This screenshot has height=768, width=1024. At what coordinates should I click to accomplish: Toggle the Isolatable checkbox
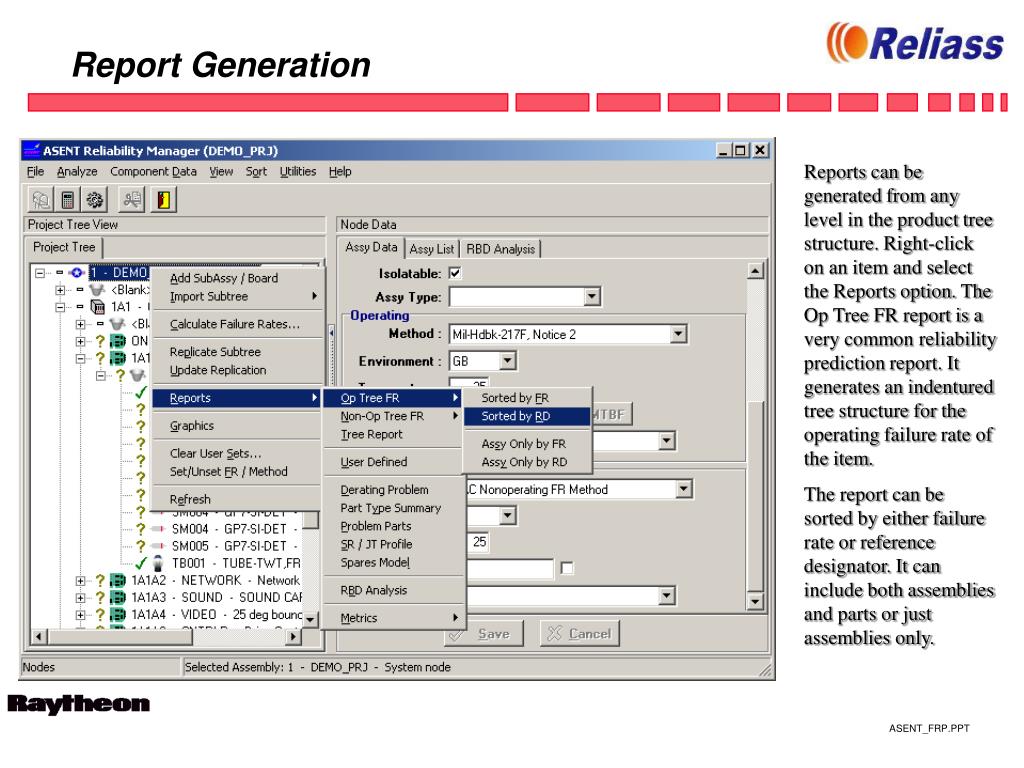click(x=455, y=273)
